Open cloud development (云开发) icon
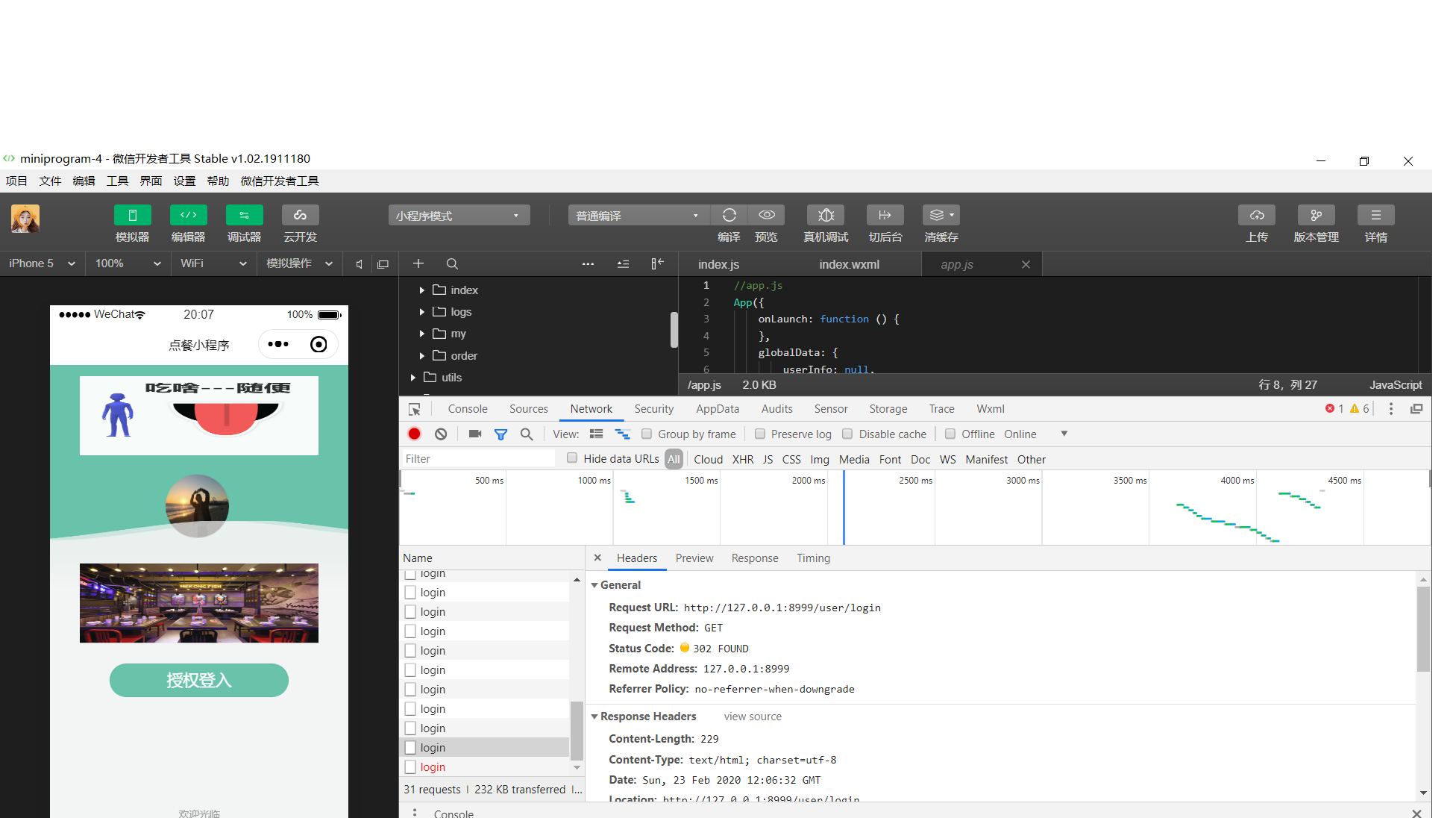Screen dimensions: 1456x818 click(301, 215)
